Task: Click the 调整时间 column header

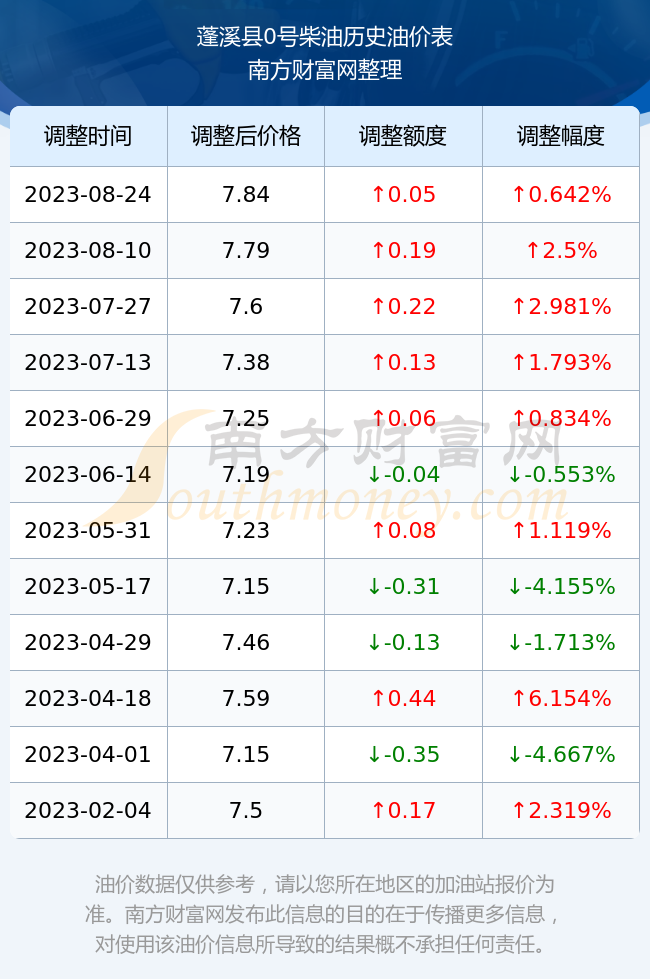Action: (88, 136)
